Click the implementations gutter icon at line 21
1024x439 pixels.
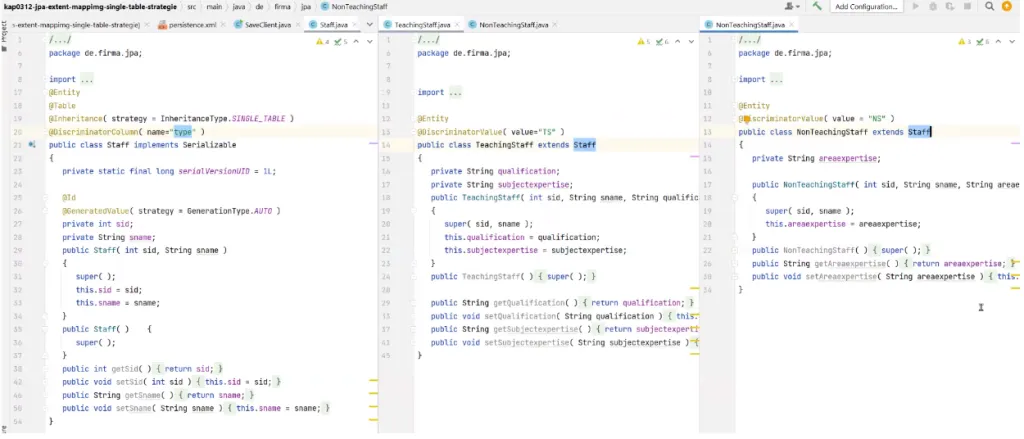[31, 145]
